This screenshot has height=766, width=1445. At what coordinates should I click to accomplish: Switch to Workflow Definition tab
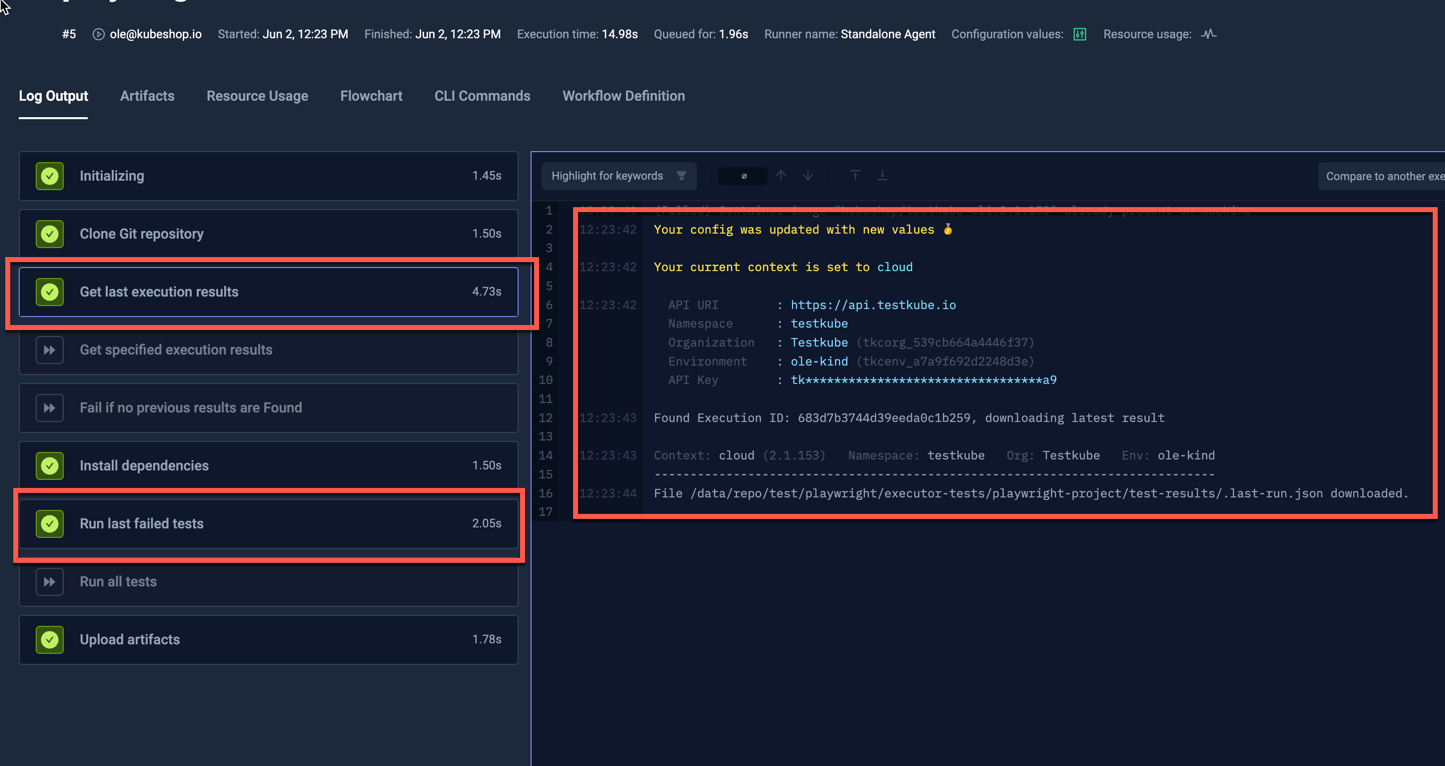pyautogui.click(x=623, y=96)
